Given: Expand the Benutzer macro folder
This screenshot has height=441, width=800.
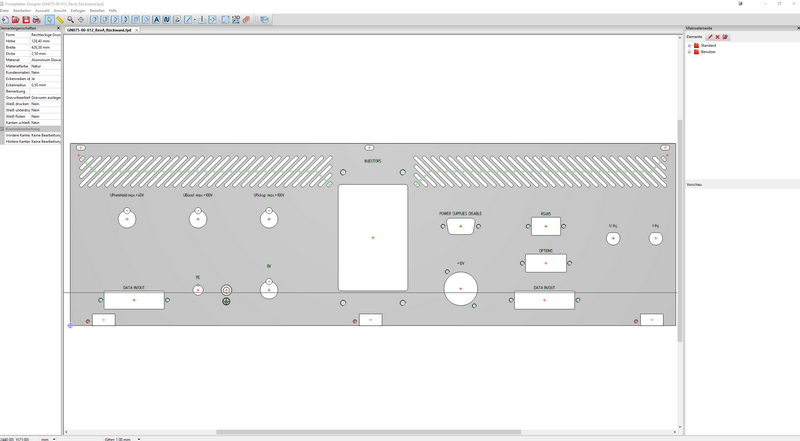Looking at the screenshot, I should tap(689, 52).
